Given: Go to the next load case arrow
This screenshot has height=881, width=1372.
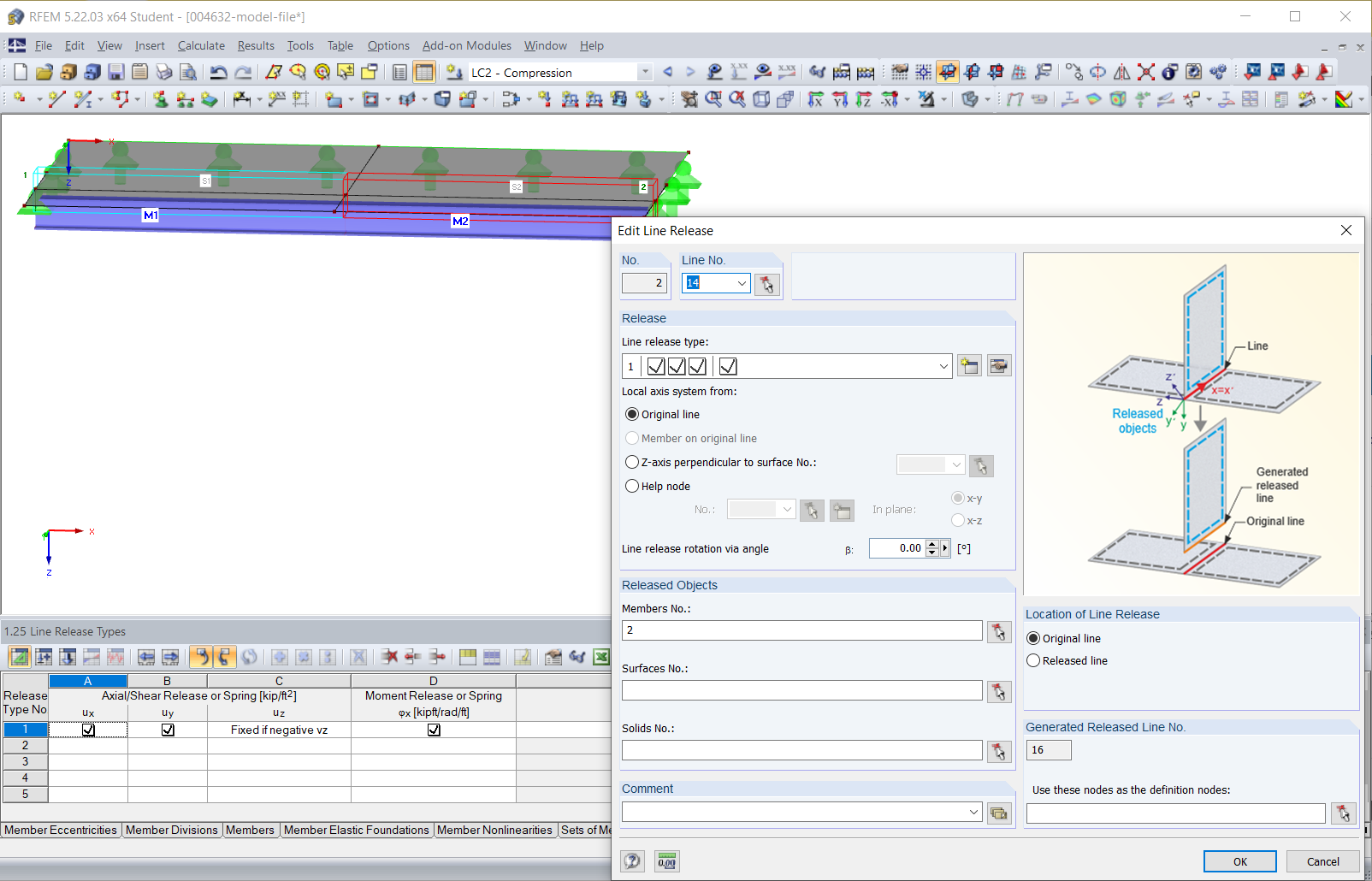Looking at the screenshot, I should click(690, 73).
